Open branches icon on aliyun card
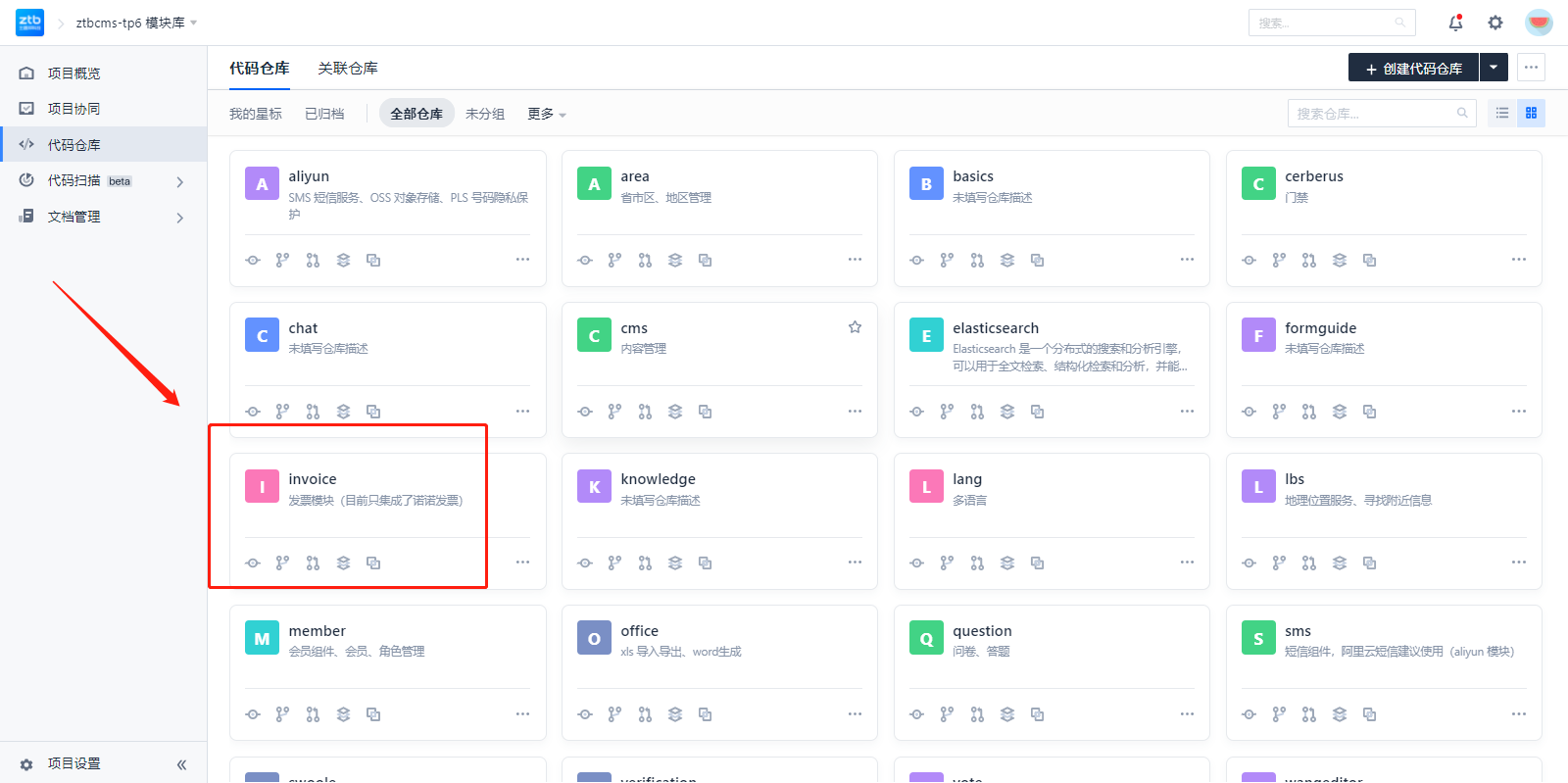Screen dimensions: 1568x783 click(x=282, y=260)
